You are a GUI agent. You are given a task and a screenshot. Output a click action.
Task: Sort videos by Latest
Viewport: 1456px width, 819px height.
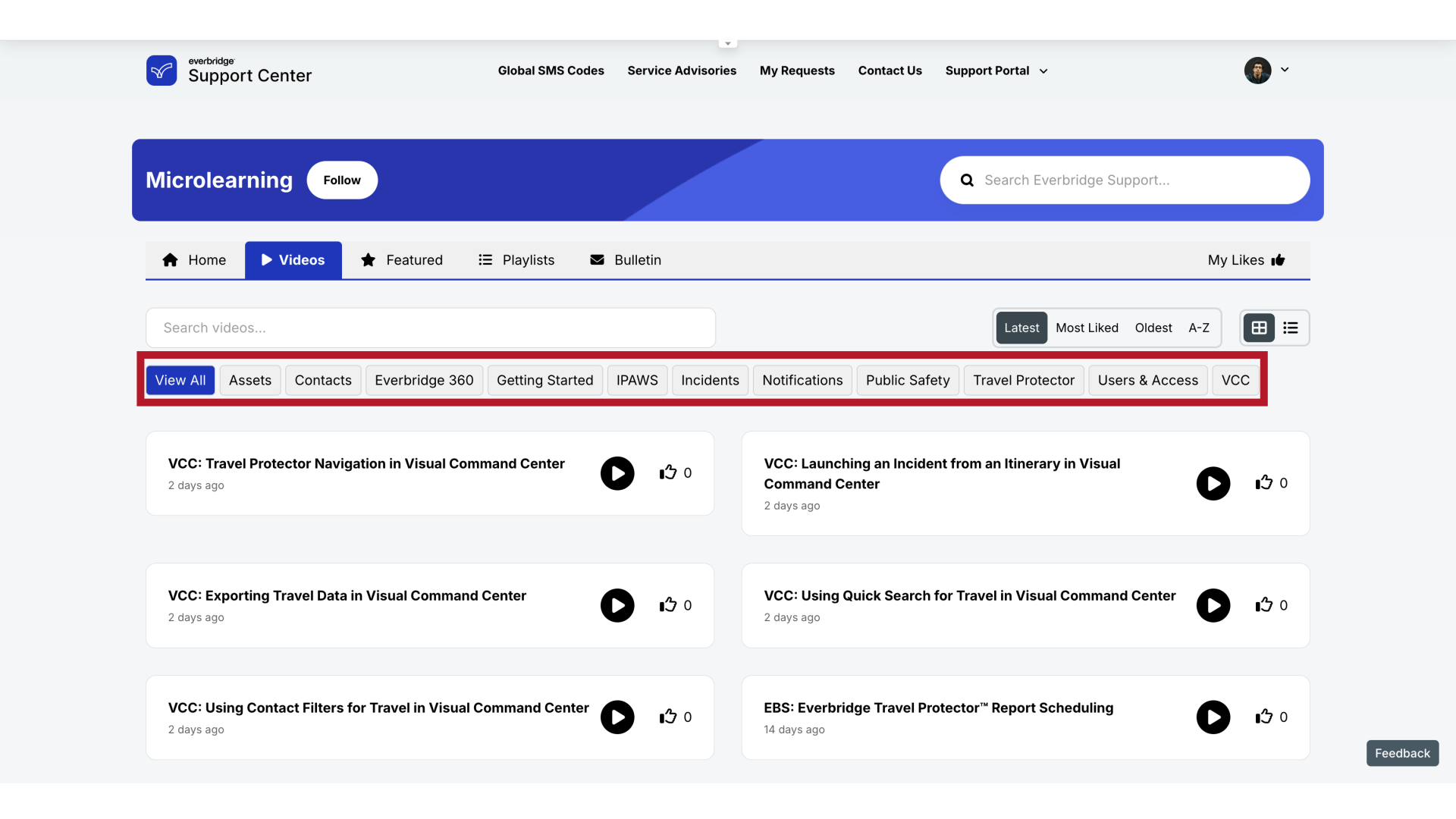(1021, 328)
